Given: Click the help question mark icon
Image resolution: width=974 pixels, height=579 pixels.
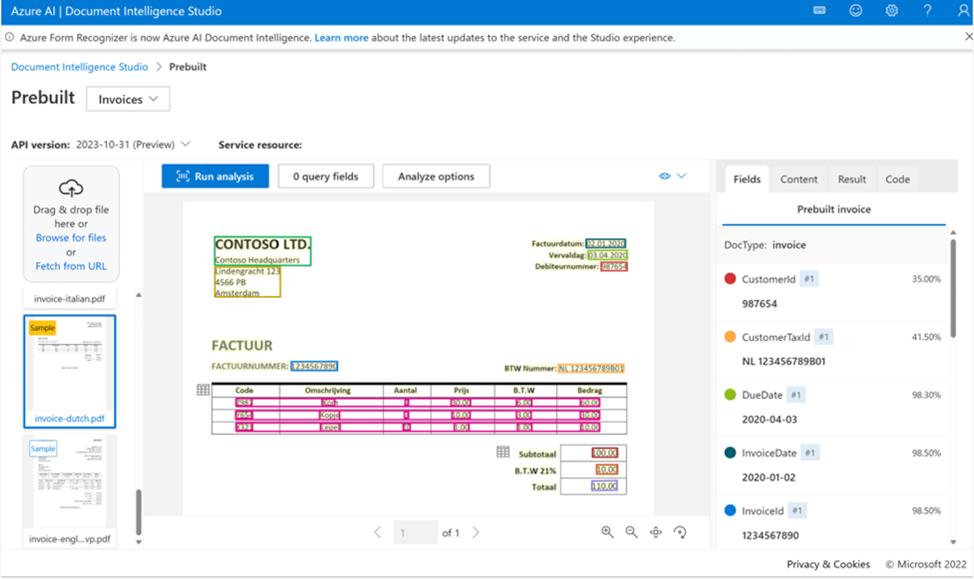Looking at the screenshot, I should (x=927, y=11).
